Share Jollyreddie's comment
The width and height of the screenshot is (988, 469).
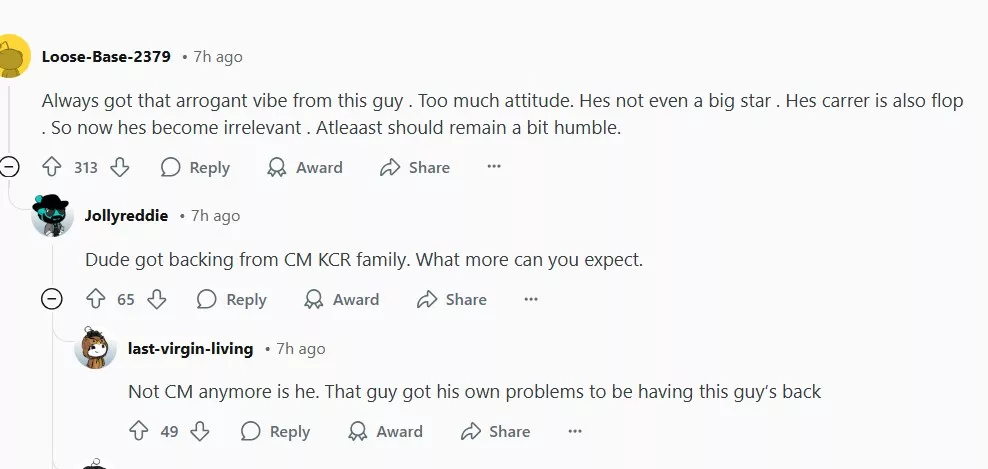click(452, 299)
